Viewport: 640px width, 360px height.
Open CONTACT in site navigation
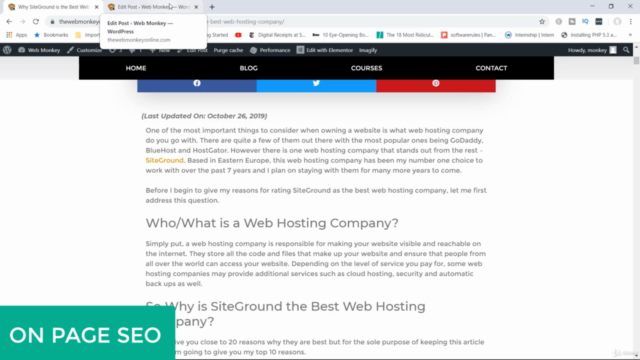[491, 68]
